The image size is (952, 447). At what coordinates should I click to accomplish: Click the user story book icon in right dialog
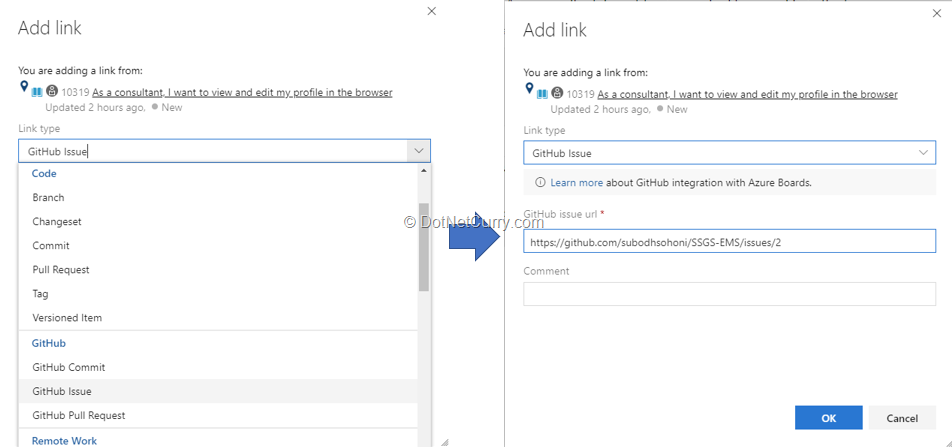[542, 94]
